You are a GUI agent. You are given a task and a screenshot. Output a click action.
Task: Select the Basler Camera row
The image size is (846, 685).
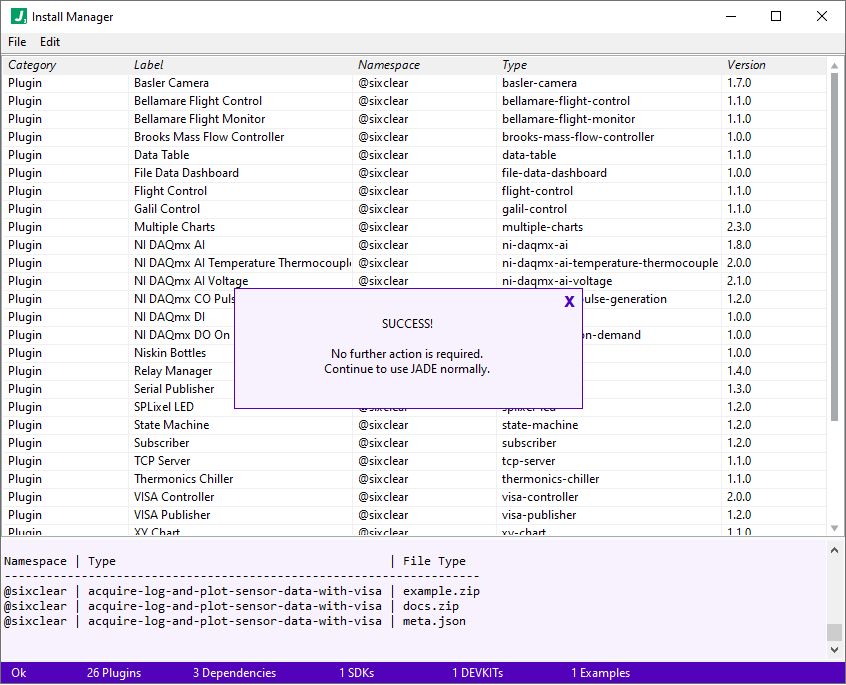[x=414, y=83]
